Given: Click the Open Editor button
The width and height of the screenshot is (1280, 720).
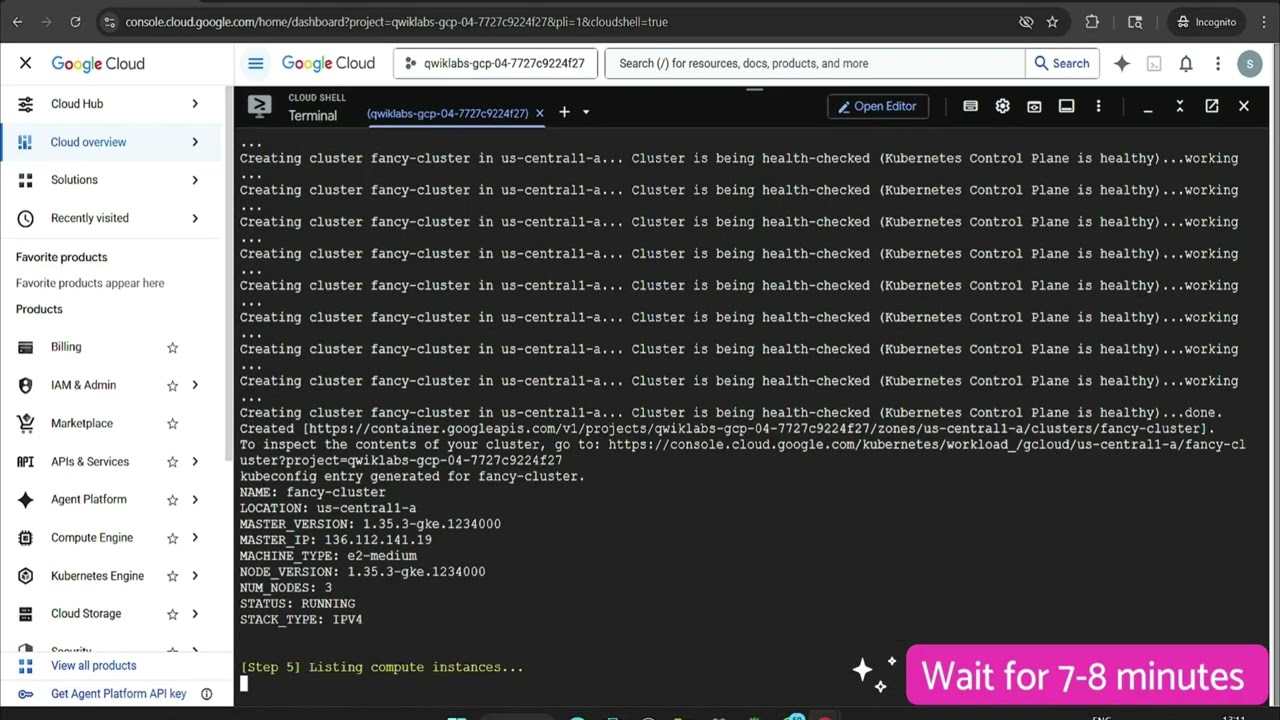Looking at the screenshot, I should coord(877,106).
